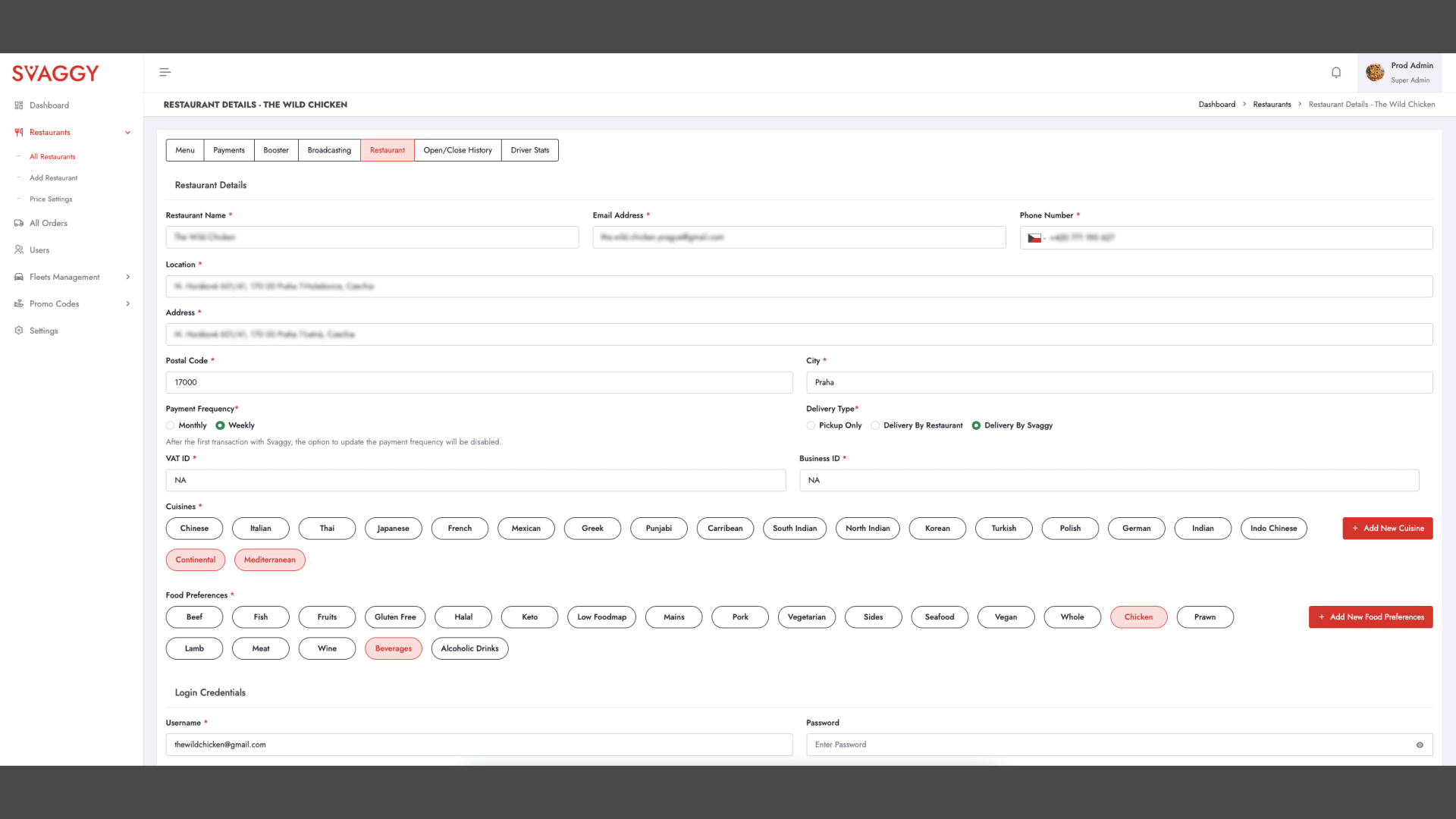Switch to the Payments tab
Image resolution: width=1456 pixels, height=819 pixels.
(229, 150)
